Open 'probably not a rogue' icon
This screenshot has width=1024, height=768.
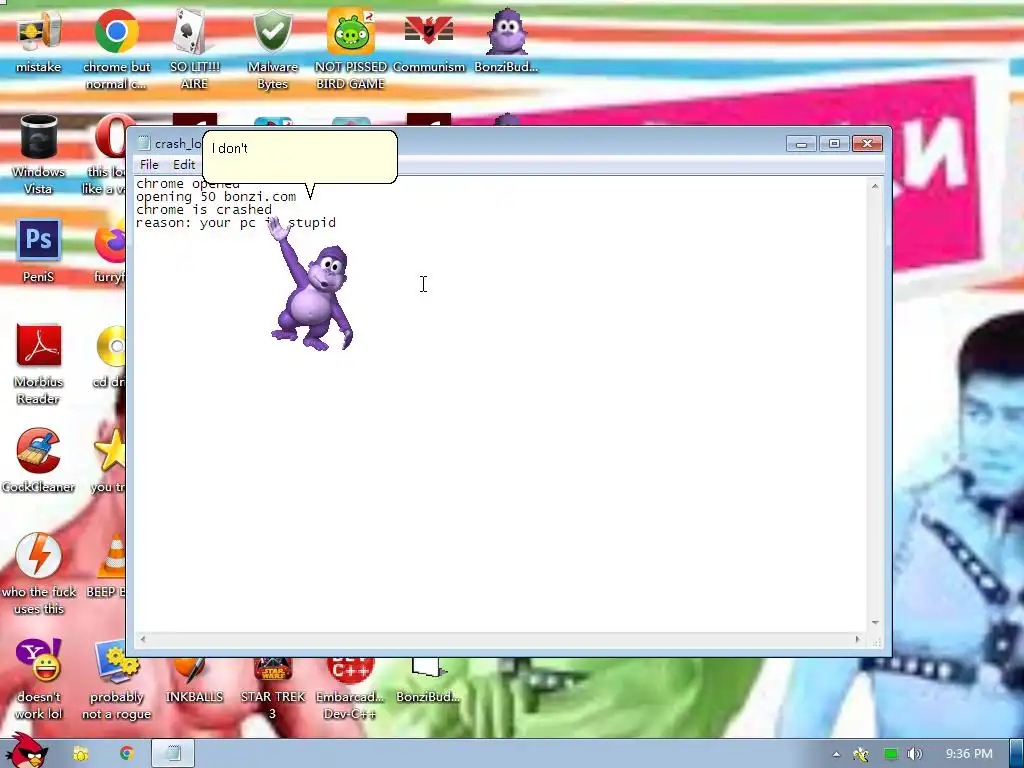click(116, 679)
